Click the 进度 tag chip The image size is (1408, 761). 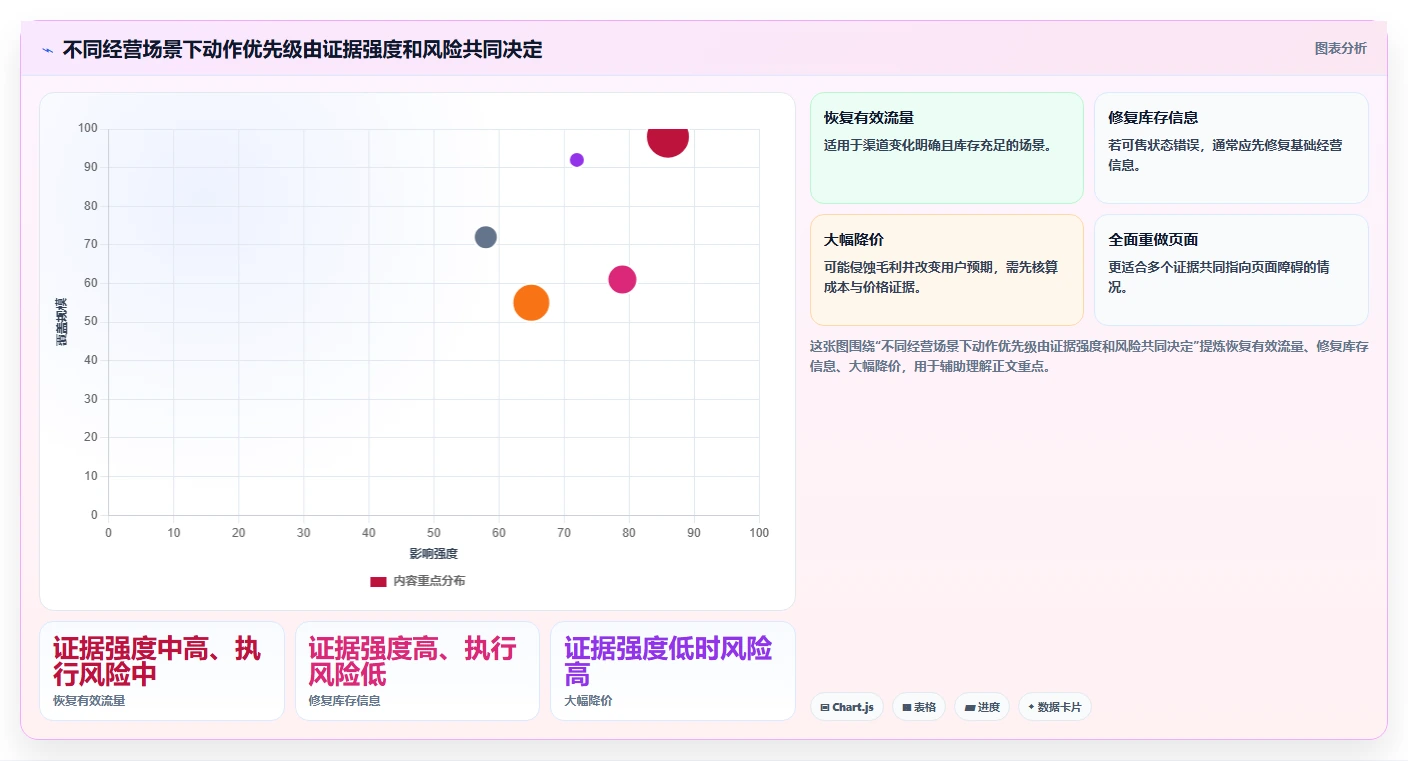[982, 707]
